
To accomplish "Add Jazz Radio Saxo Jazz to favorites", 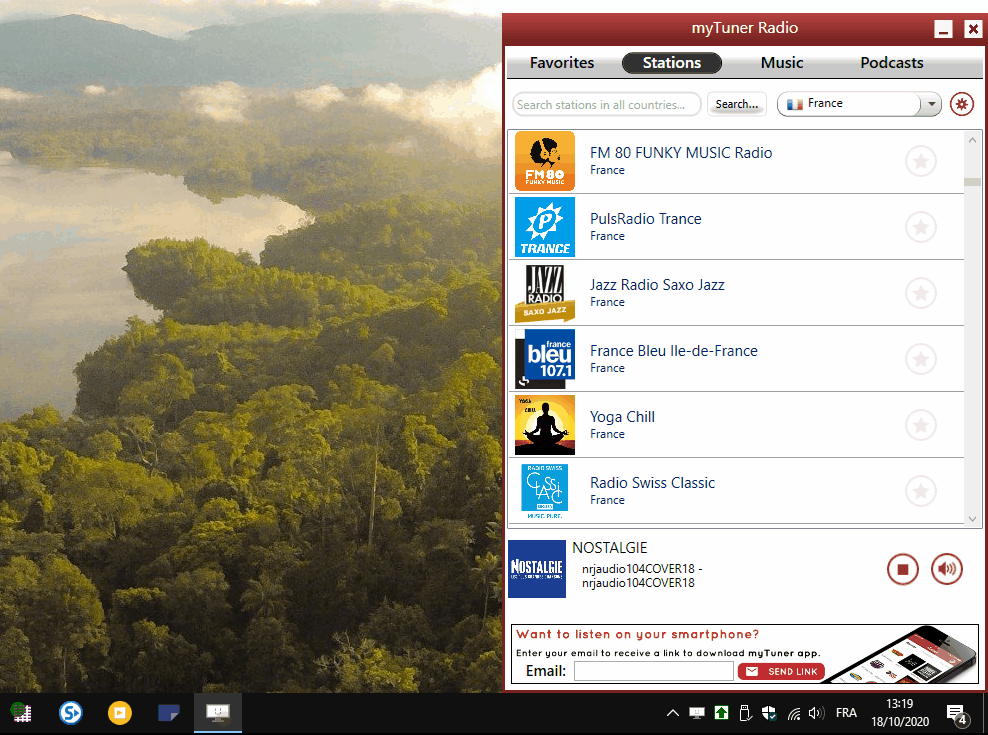I will pos(921,293).
